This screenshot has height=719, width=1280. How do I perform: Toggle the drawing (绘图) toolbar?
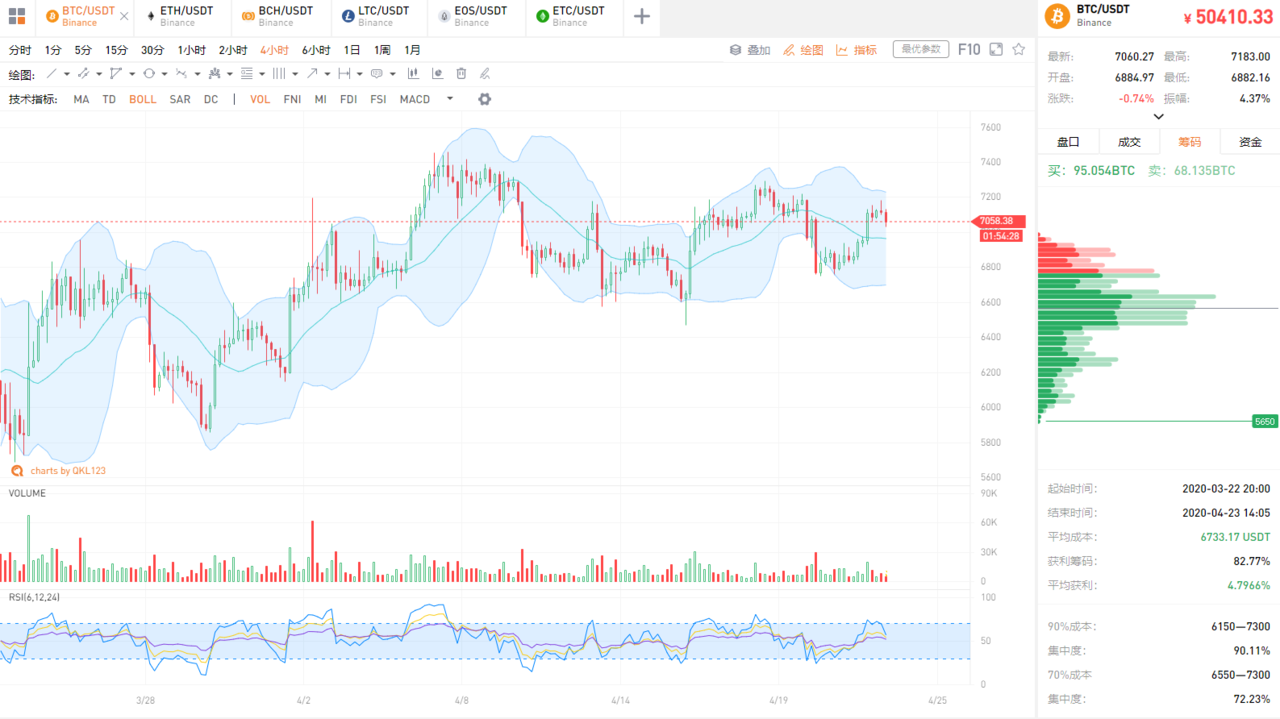tap(804, 50)
